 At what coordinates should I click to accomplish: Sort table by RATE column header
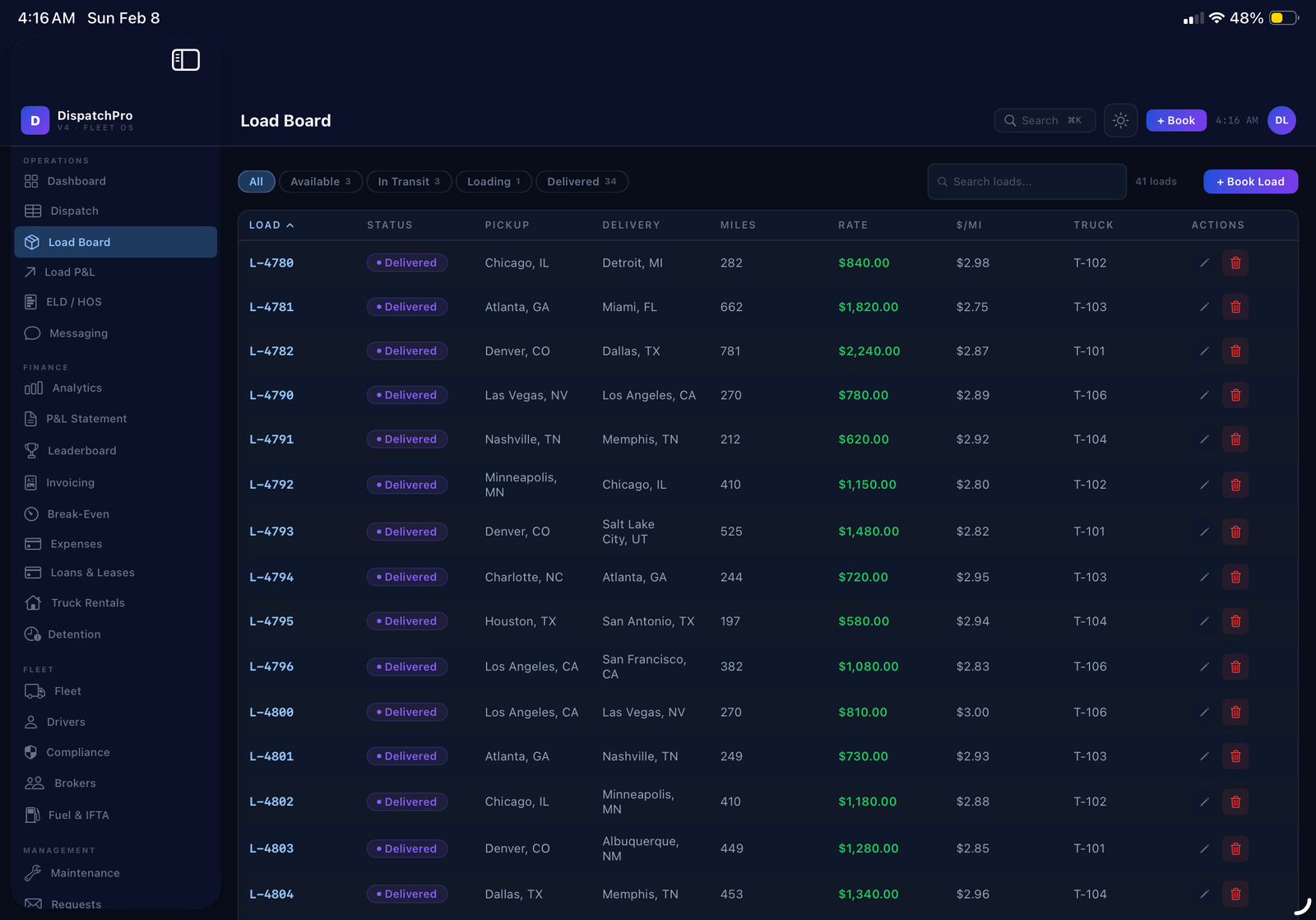click(x=852, y=225)
